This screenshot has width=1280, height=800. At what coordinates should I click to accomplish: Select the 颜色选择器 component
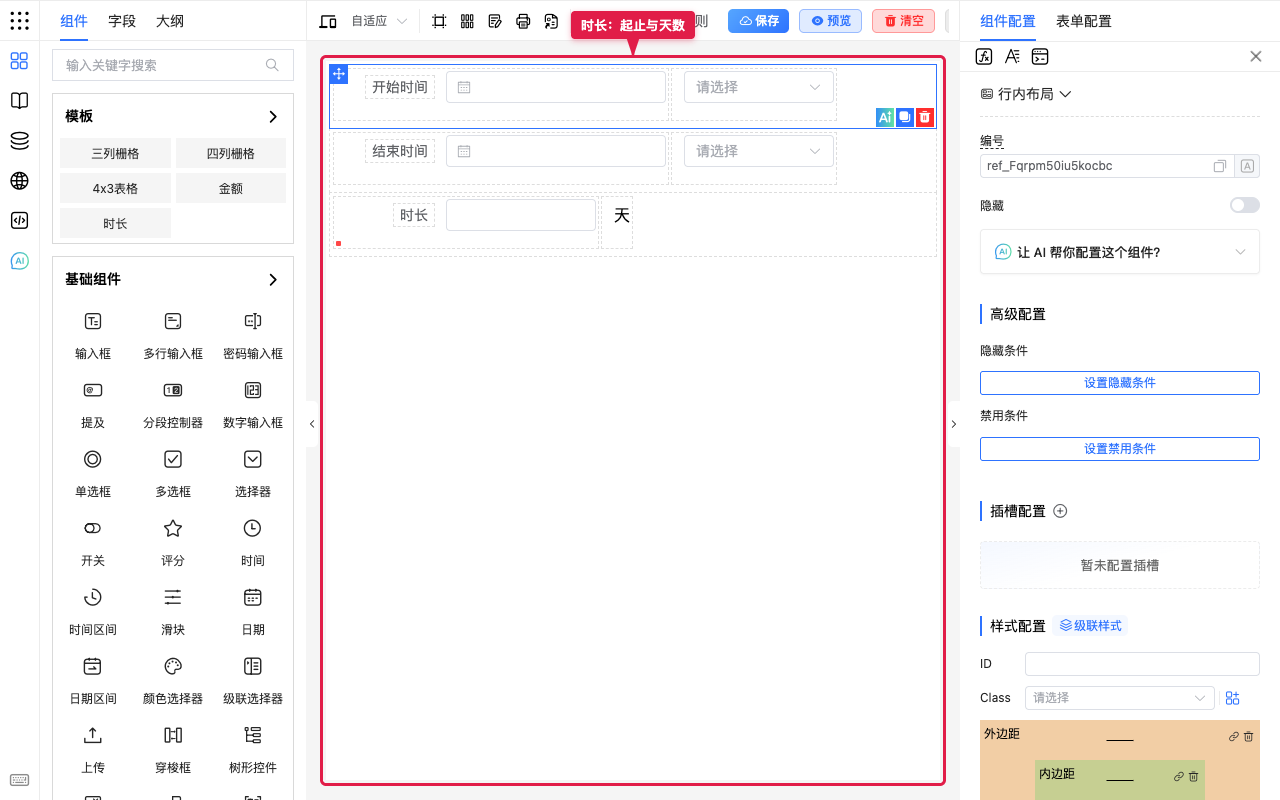(173, 679)
